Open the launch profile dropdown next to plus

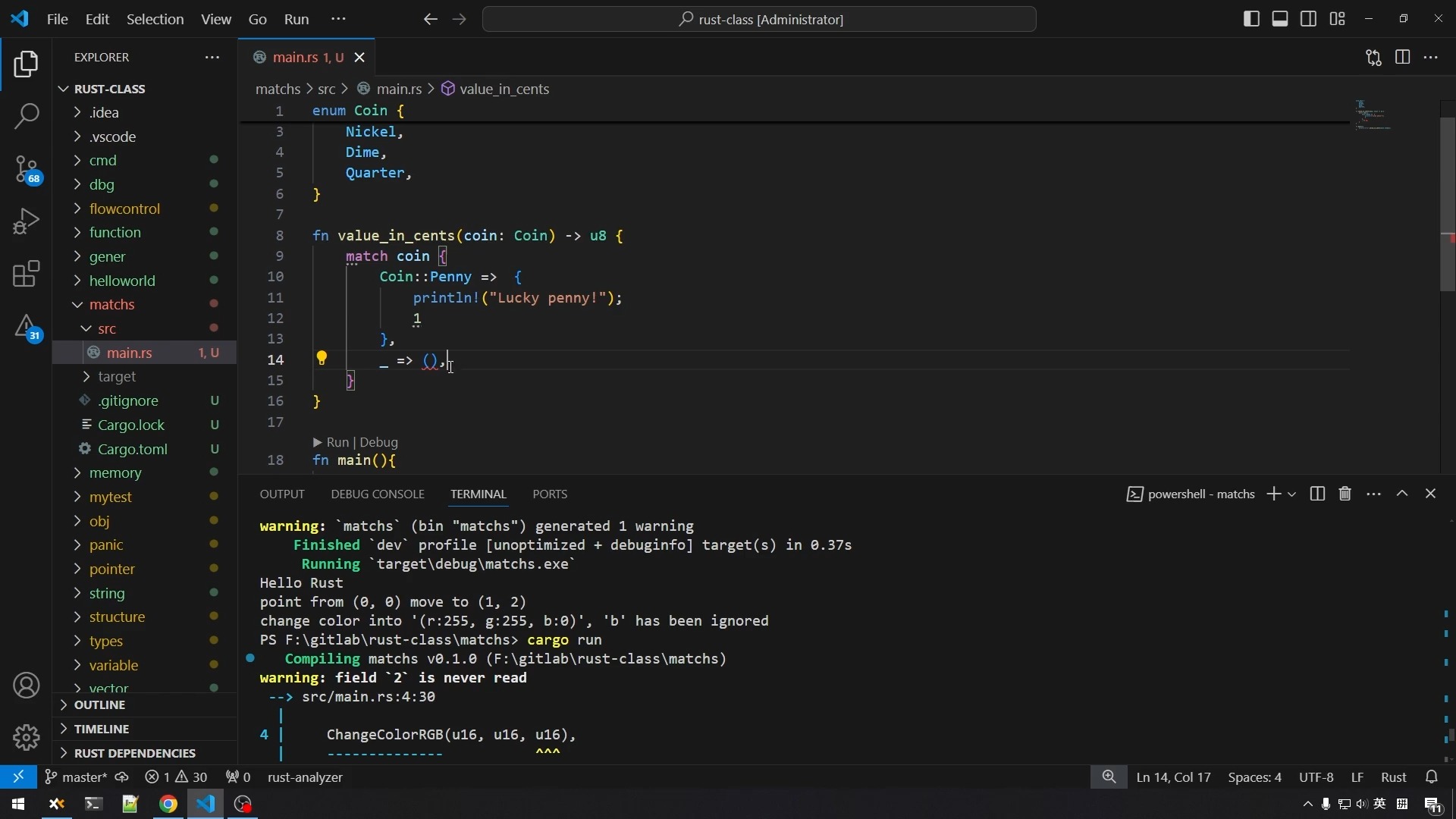pos(1292,494)
